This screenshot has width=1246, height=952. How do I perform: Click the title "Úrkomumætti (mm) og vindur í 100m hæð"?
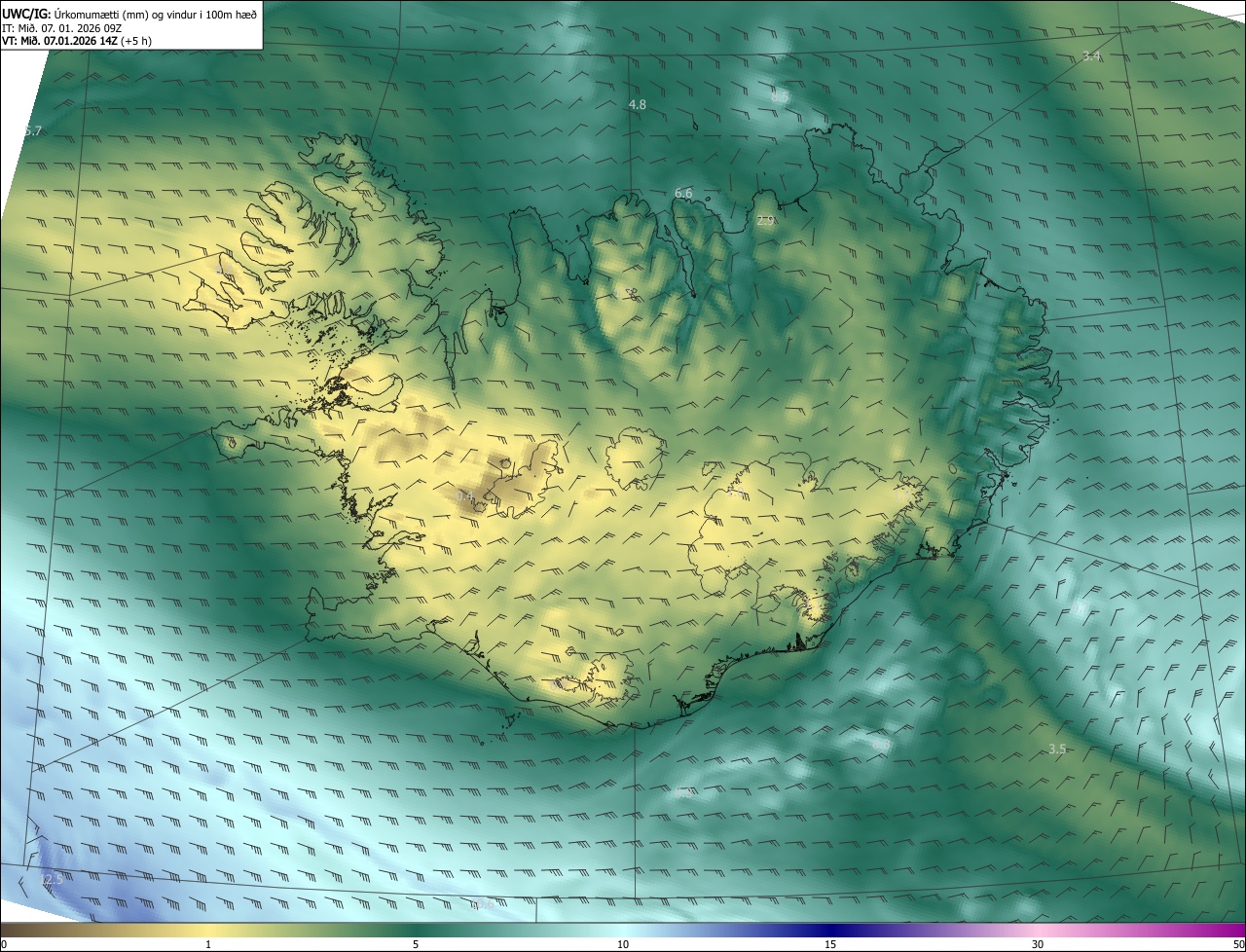pyautogui.click(x=155, y=13)
